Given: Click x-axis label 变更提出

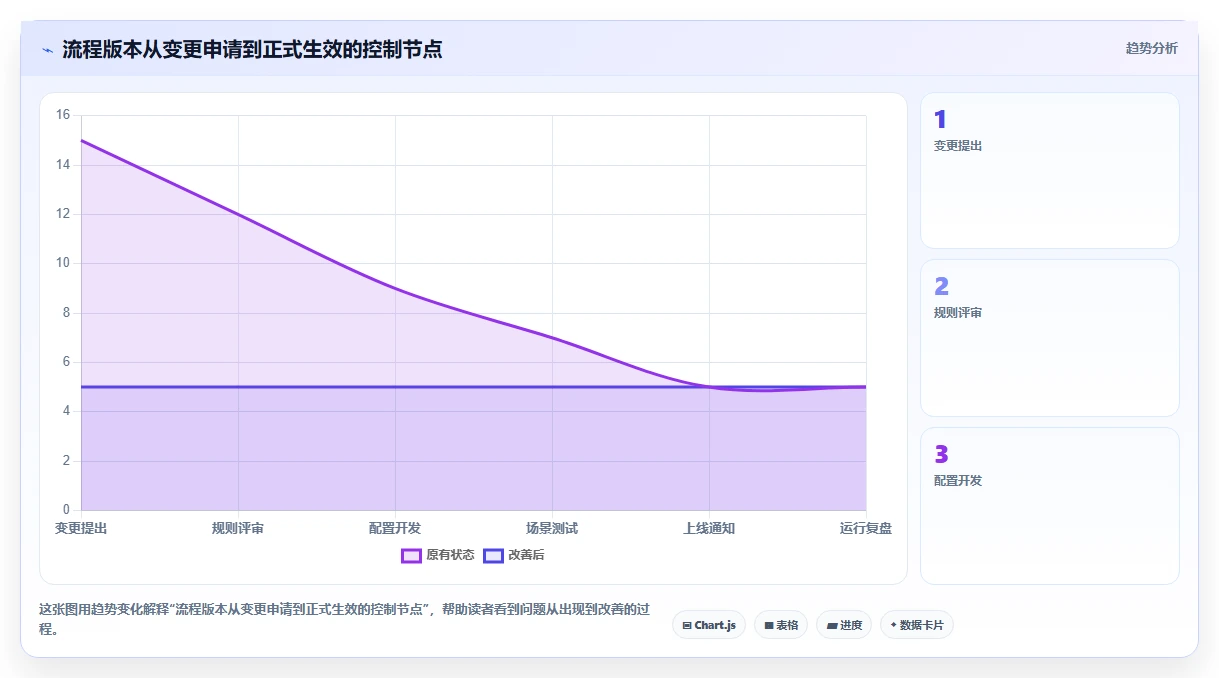Looking at the screenshot, I should (81, 528).
